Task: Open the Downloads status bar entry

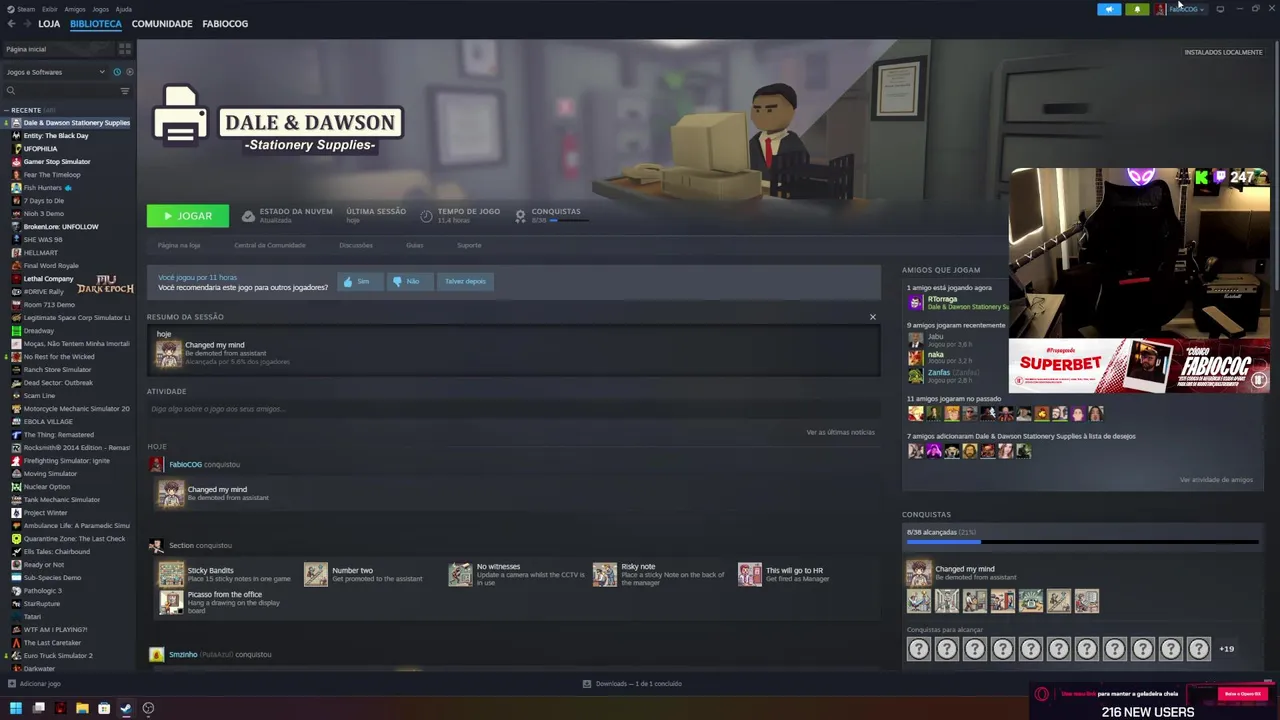Action: (632, 684)
